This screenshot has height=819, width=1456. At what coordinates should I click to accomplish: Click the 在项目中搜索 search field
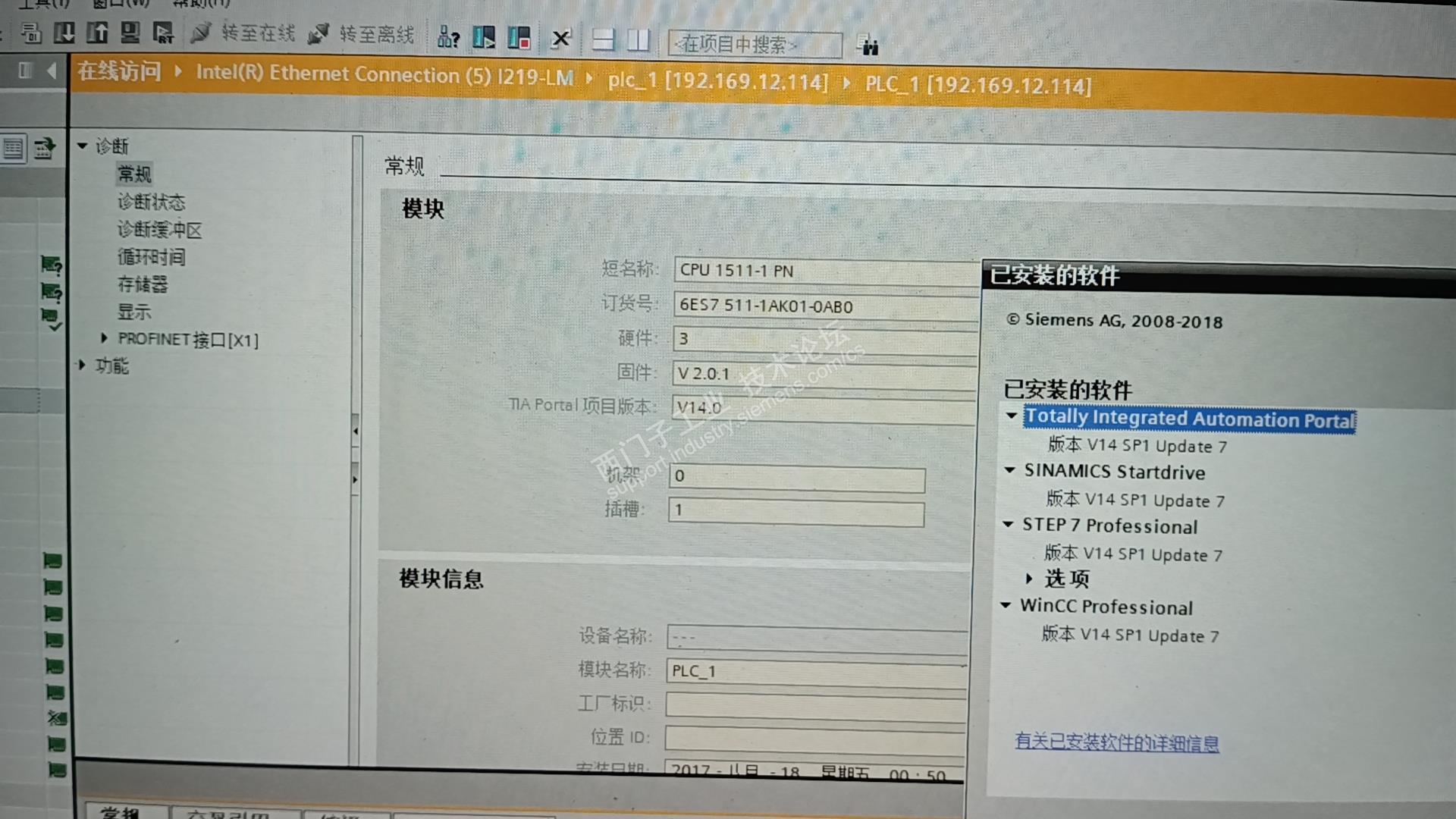(753, 45)
